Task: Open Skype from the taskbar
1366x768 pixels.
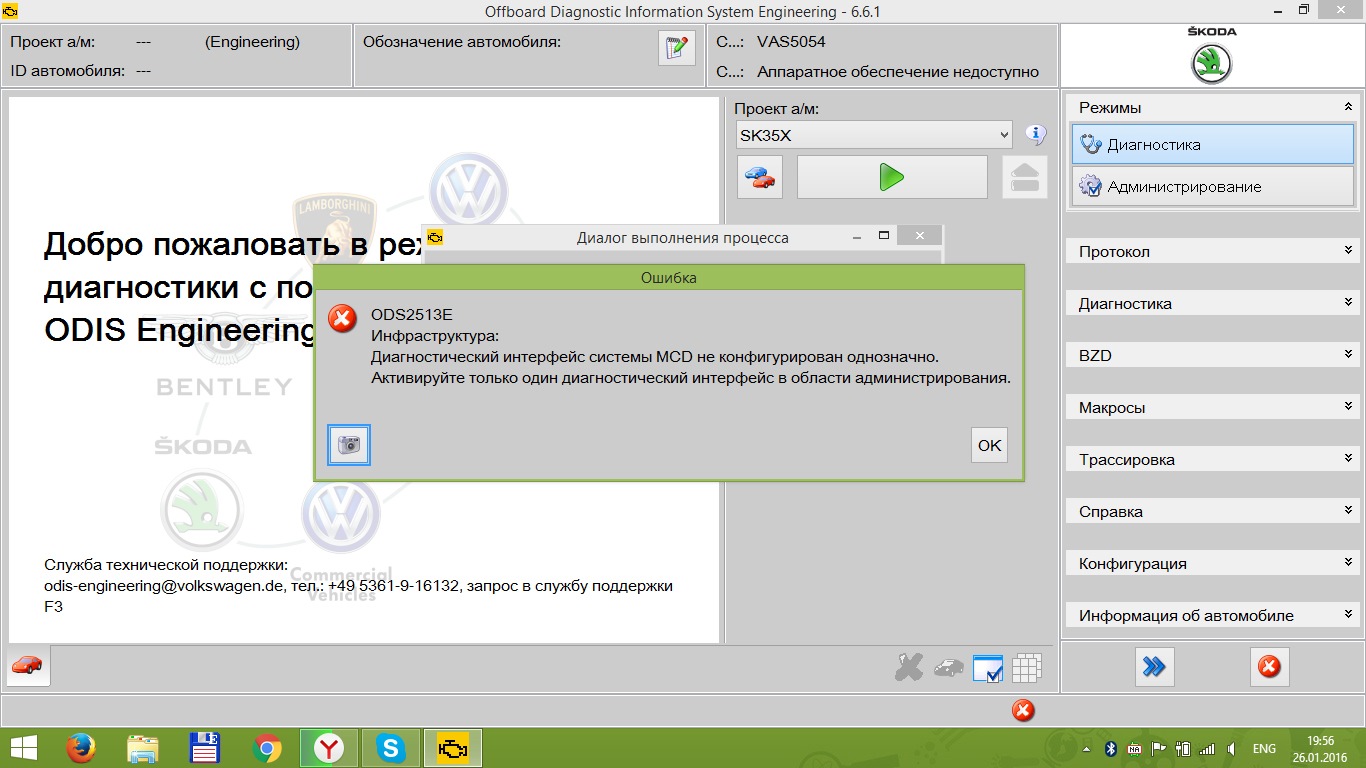Action: pos(391,748)
